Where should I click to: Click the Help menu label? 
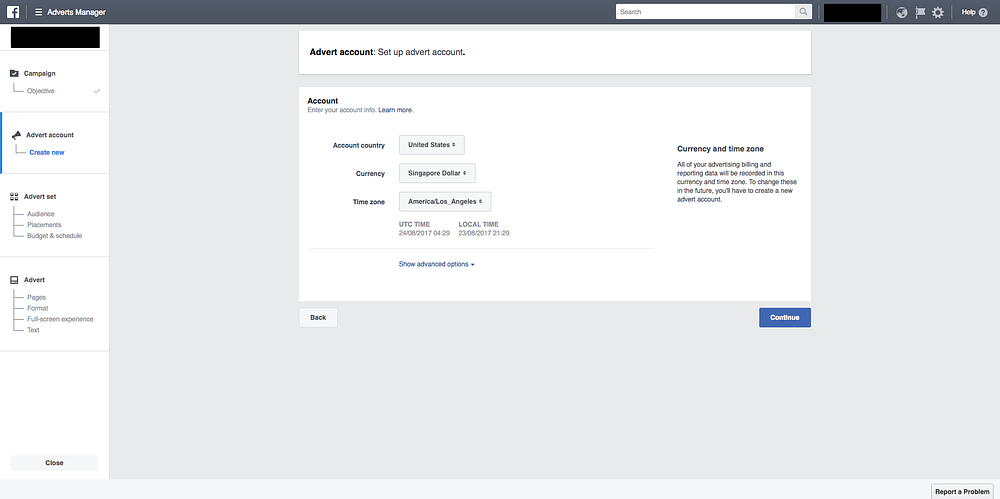coord(969,12)
